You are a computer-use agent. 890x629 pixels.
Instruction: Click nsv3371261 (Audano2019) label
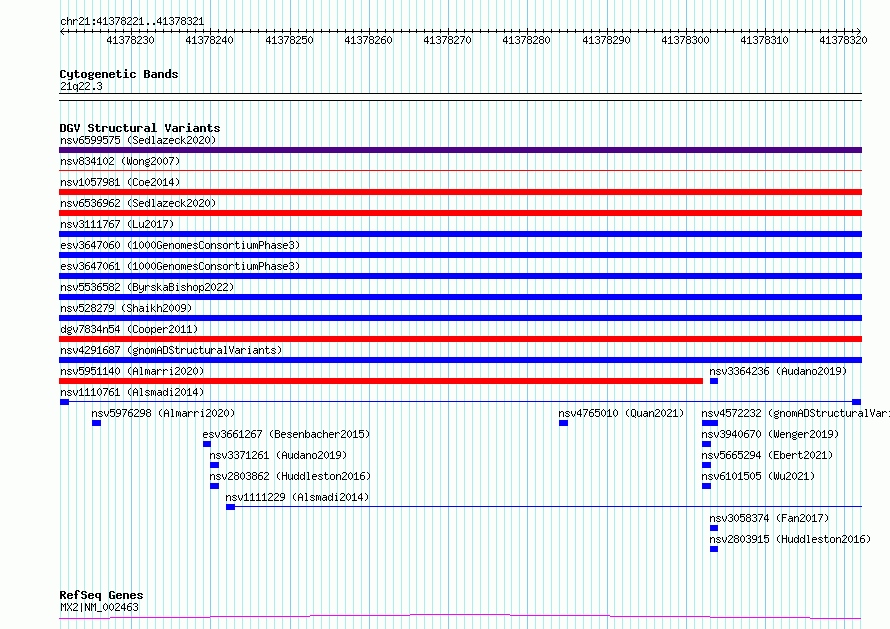click(x=278, y=455)
